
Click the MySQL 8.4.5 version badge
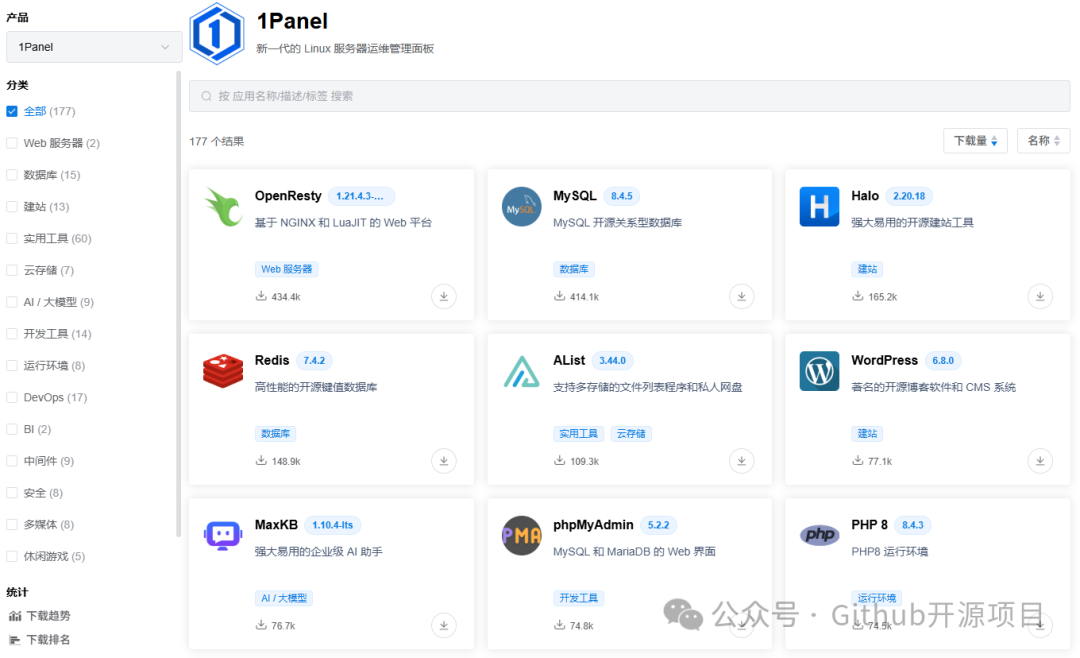pyautogui.click(x=621, y=196)
